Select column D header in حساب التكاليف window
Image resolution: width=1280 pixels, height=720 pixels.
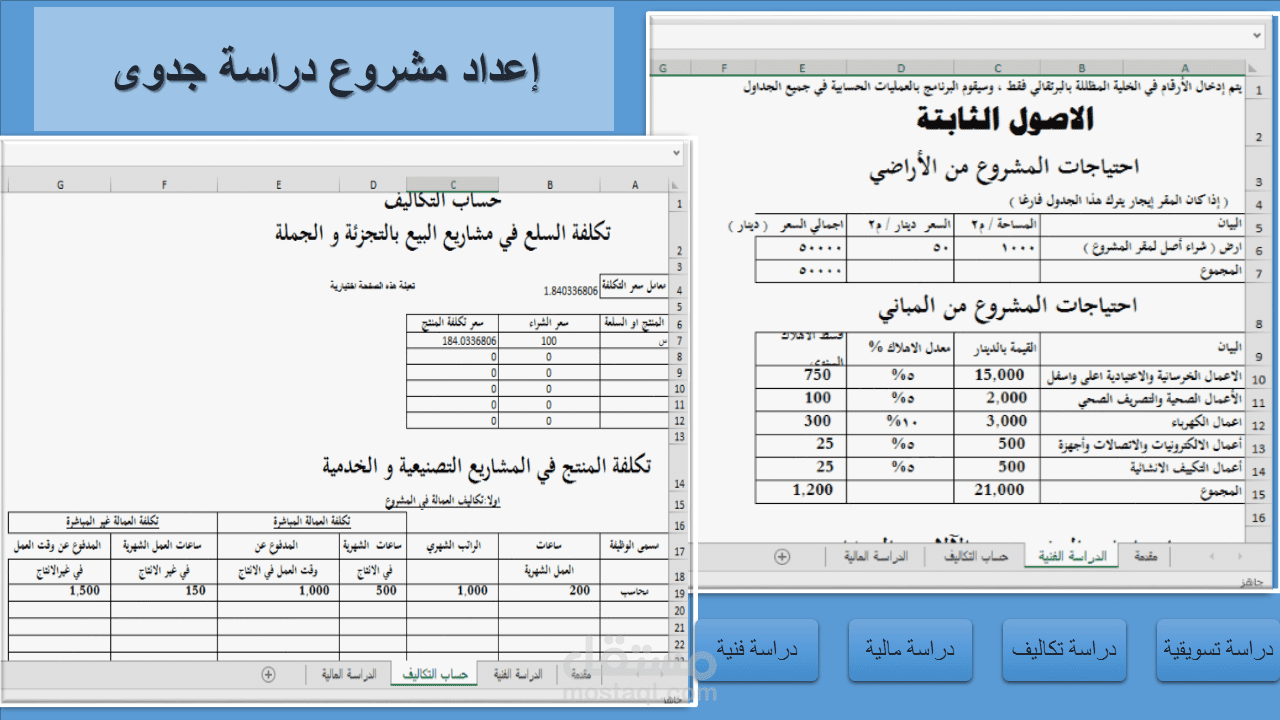point(373,185)
